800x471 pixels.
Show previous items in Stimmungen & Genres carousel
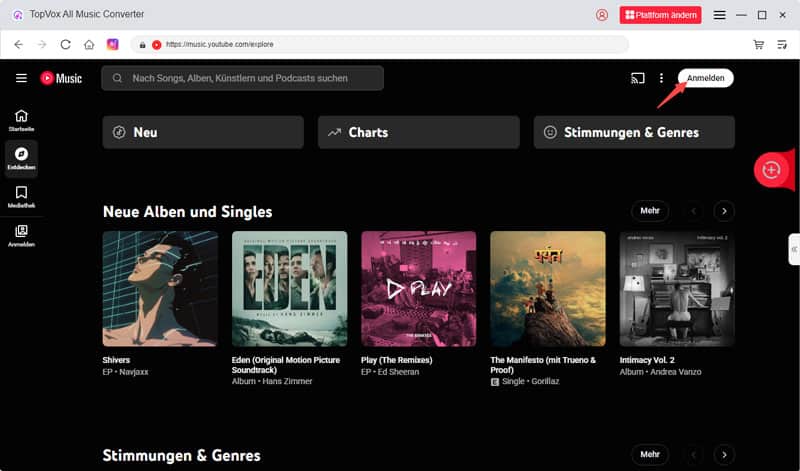[x=693, y=455]
